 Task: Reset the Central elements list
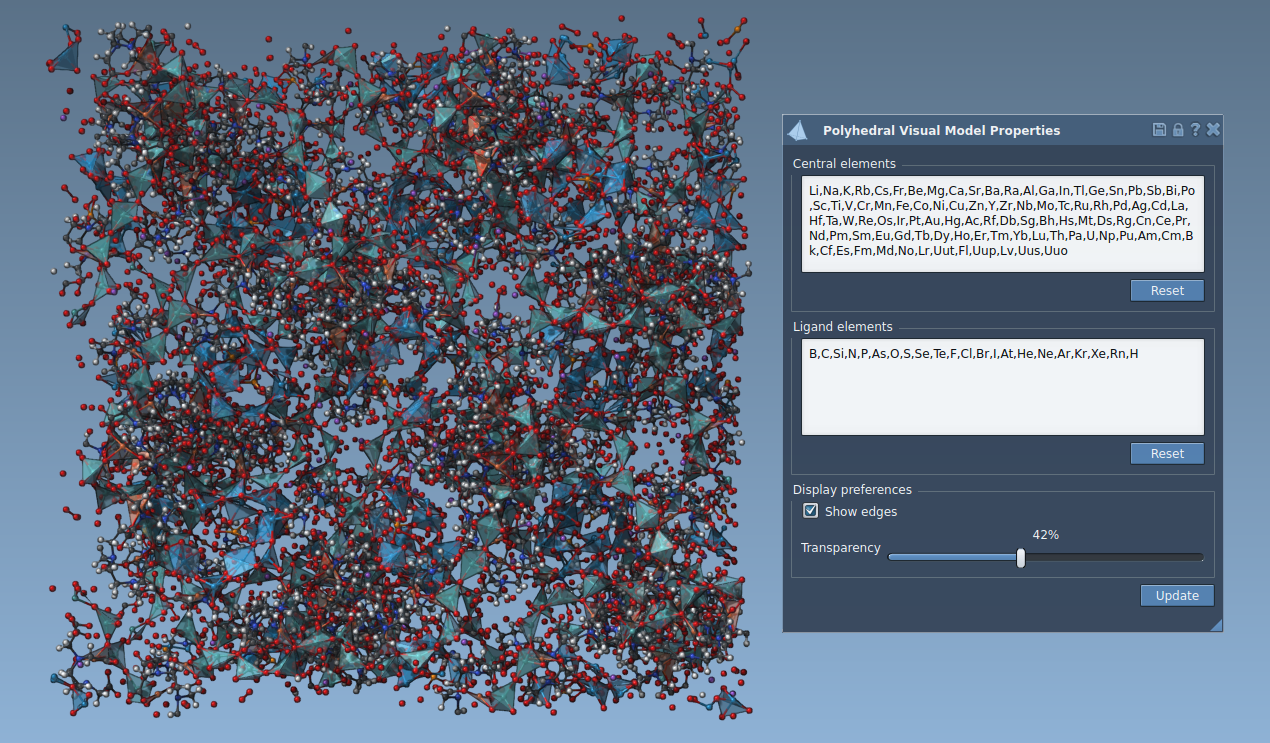click(1166, 291)
